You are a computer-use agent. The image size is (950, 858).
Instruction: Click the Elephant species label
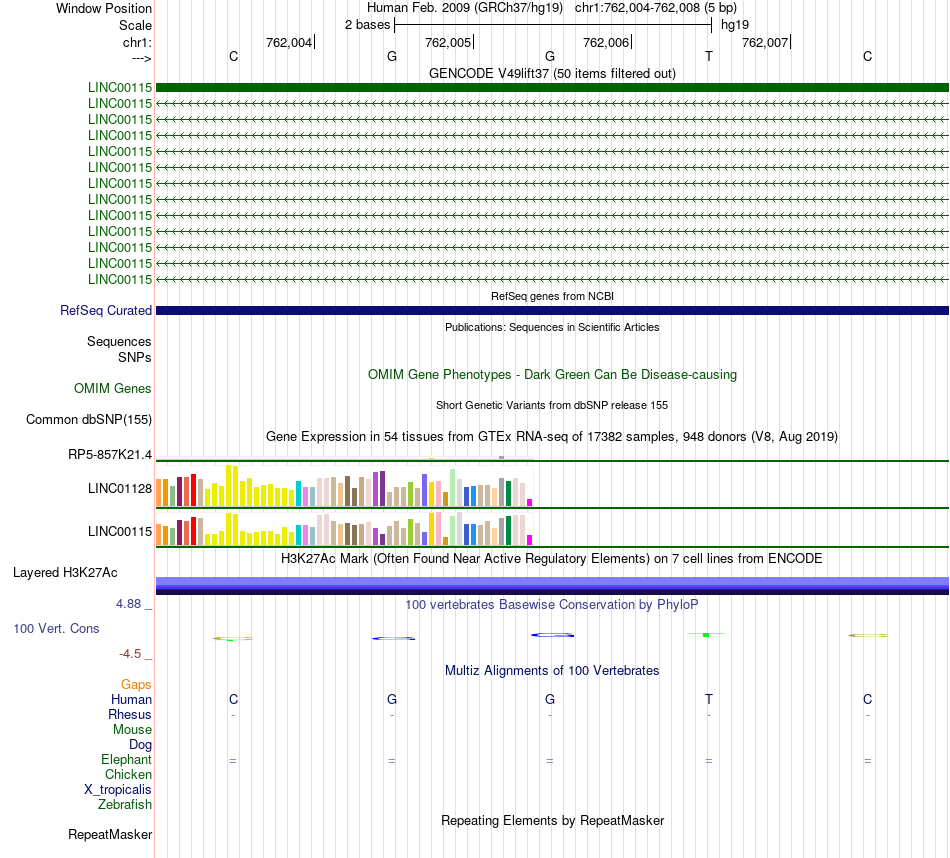coord(126,759)
